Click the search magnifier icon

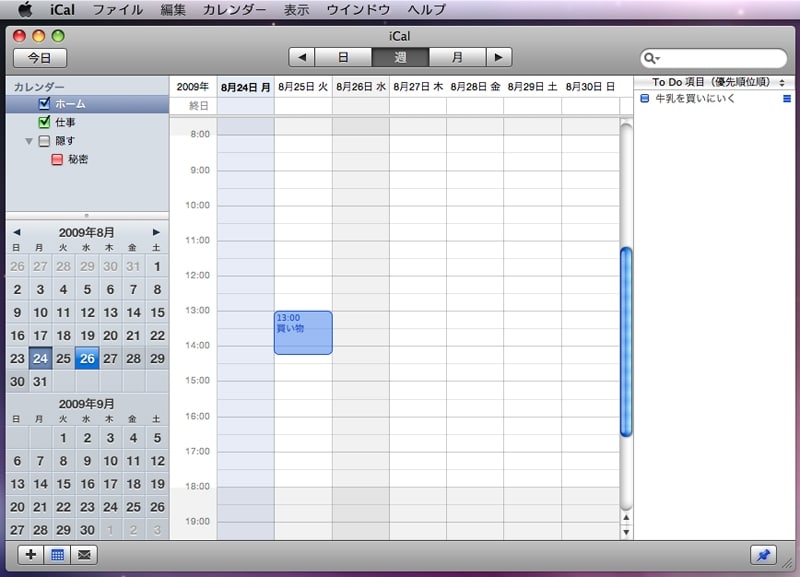point(649,58)
